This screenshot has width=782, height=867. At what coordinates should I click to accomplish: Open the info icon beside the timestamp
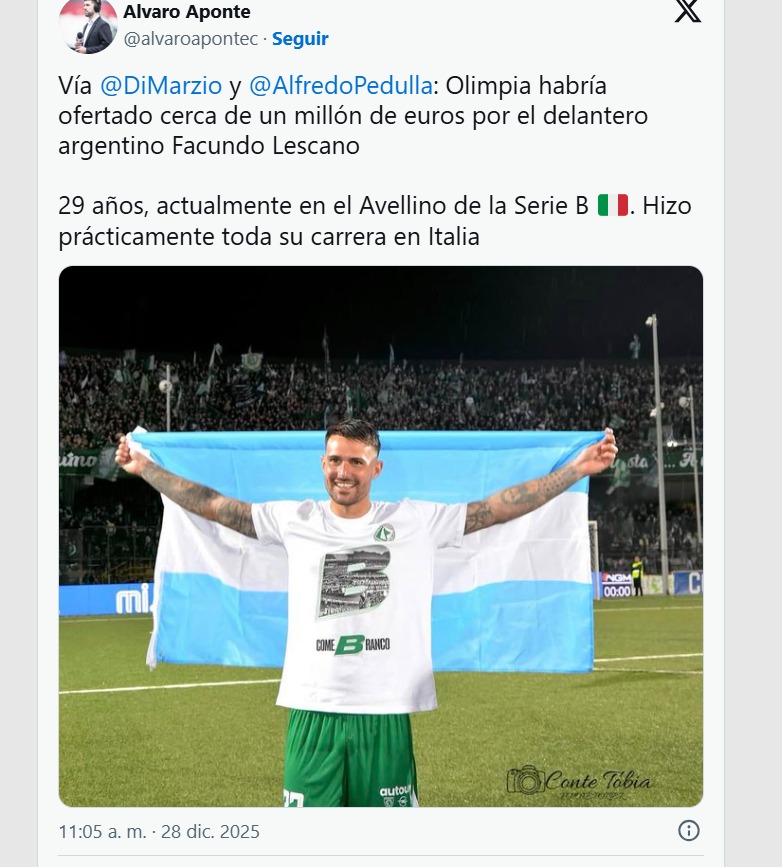[688, 831]
